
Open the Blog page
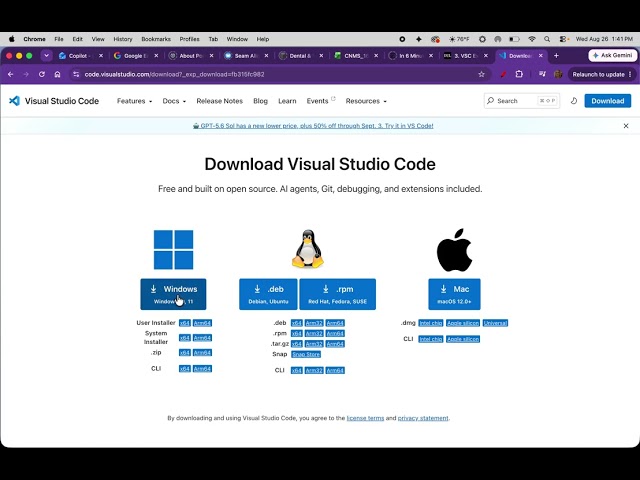[260, 101]
